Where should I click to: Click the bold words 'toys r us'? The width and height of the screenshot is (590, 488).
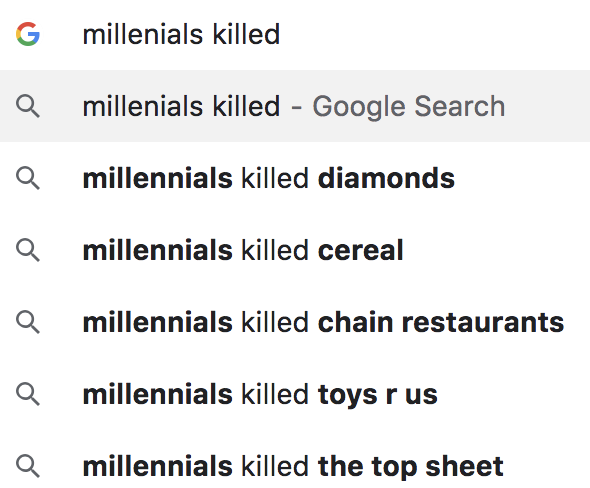pyautogui.click(x=378, y=395)
